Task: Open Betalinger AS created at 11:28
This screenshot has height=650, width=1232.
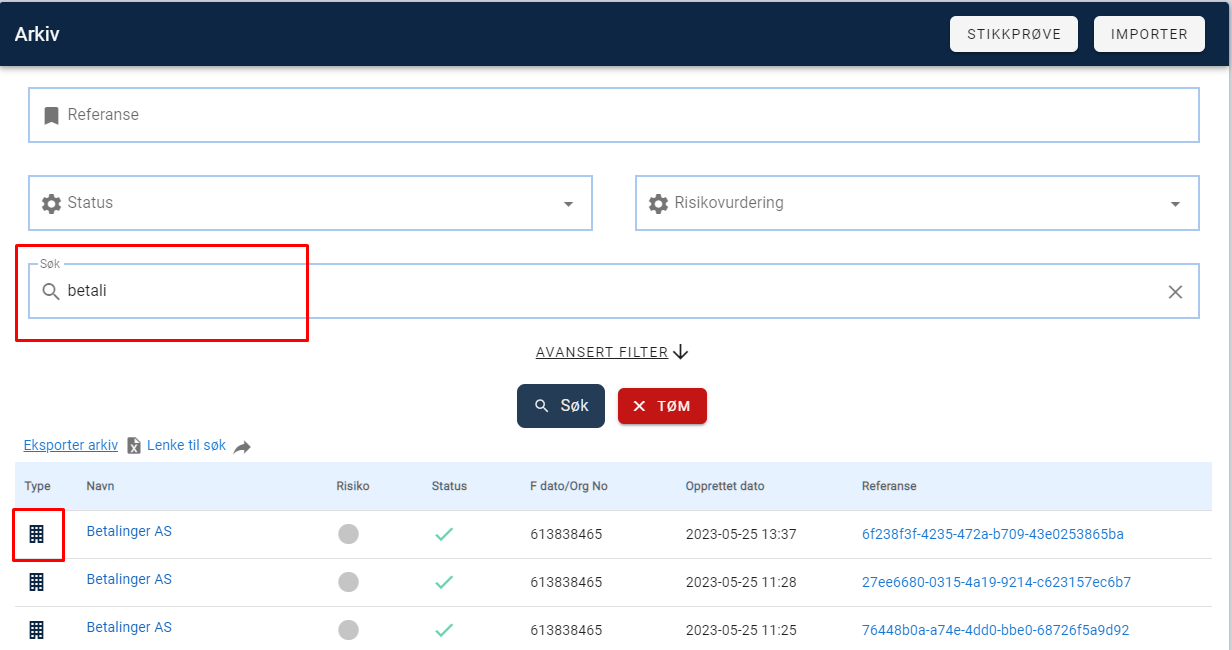Action: 129,579
